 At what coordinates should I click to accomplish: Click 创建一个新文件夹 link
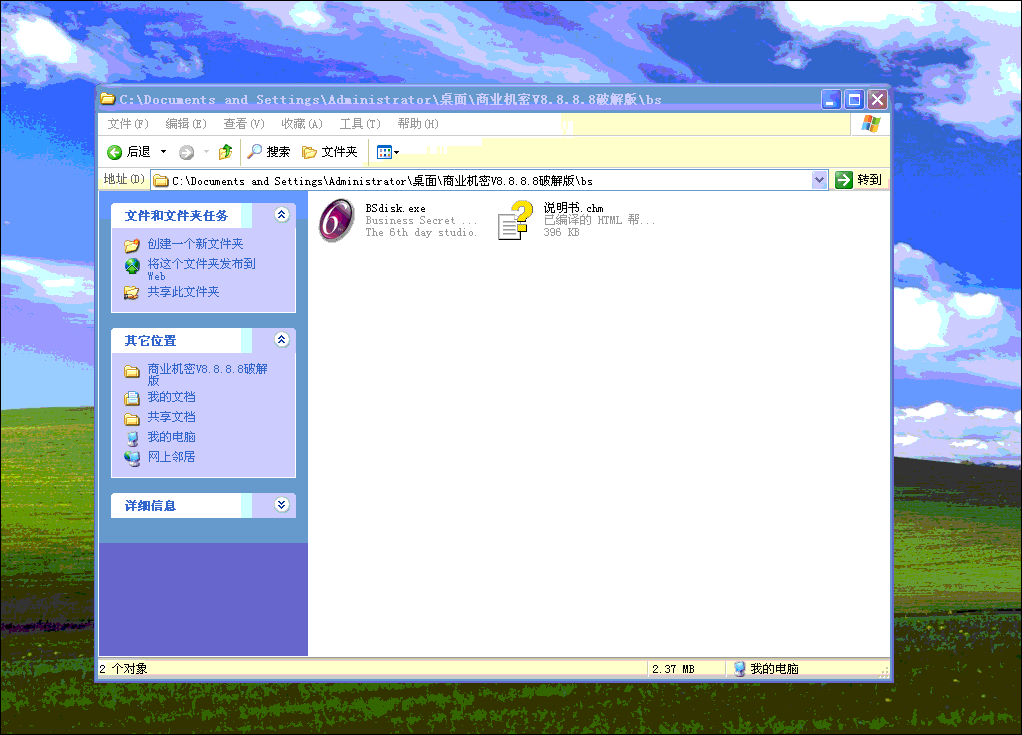(195, 244)
